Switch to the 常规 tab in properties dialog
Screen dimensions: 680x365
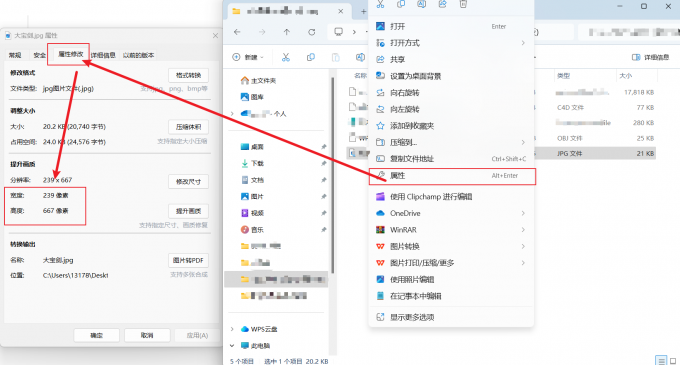click(x=15, y=55)
